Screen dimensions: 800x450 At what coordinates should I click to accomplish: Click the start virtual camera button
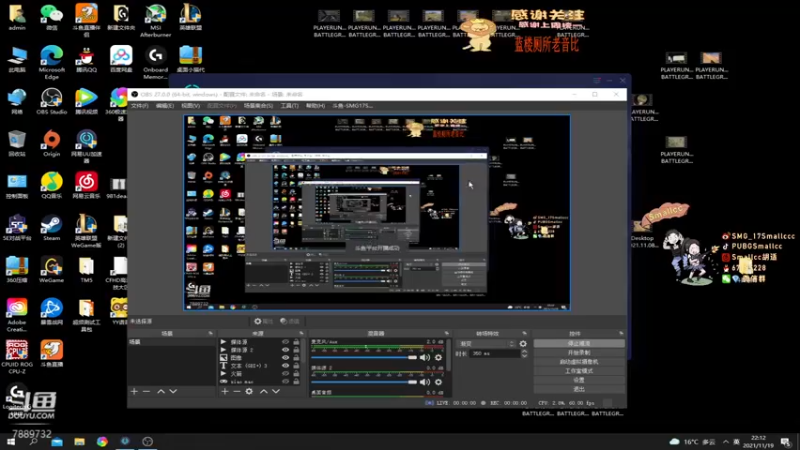579,362
